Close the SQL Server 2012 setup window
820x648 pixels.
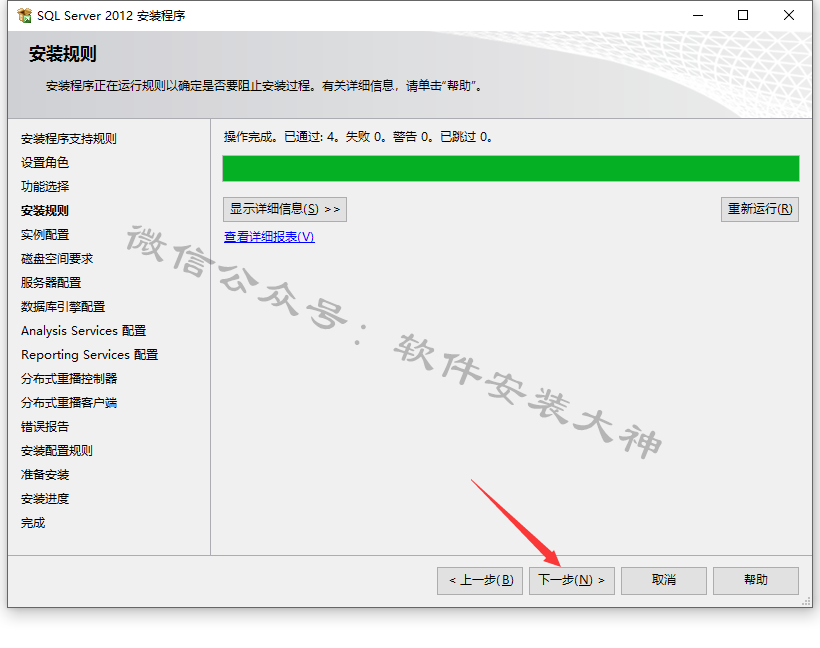789,16
